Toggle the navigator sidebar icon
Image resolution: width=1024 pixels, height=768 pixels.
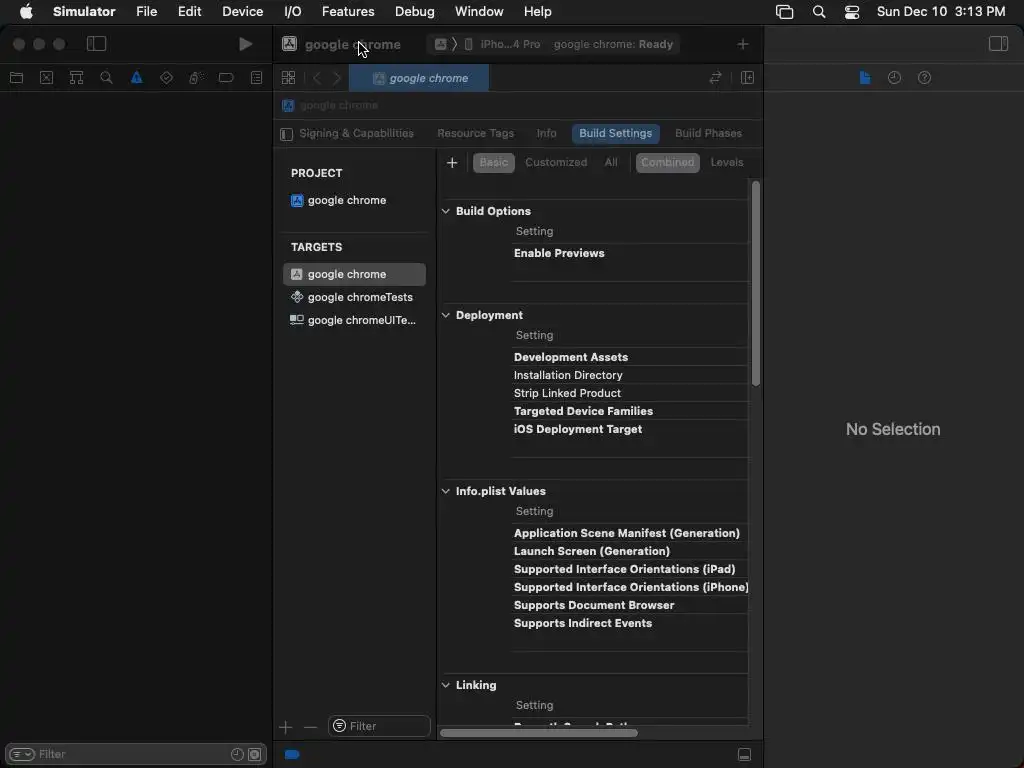click(97, 44)
